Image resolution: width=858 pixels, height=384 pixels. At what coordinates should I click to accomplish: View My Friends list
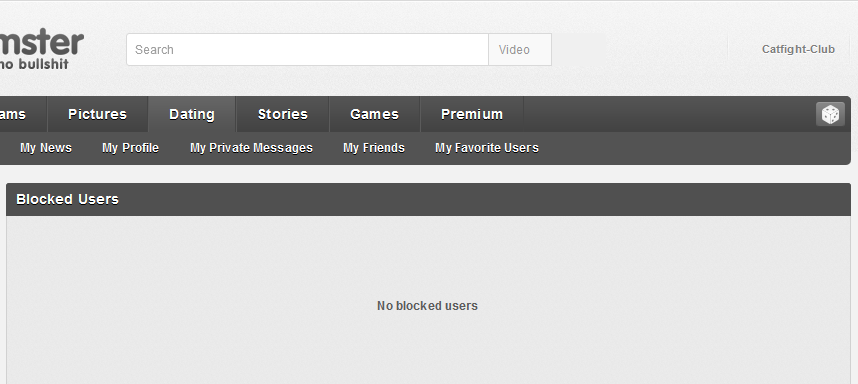click(x=374, y=148)
